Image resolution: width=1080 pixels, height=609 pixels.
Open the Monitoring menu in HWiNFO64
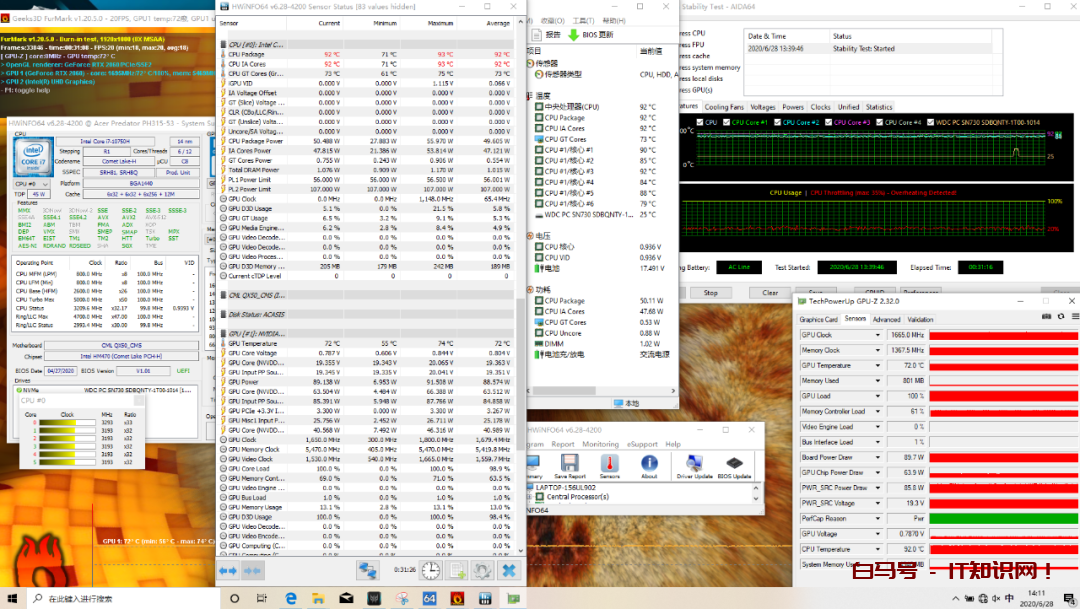600,444
